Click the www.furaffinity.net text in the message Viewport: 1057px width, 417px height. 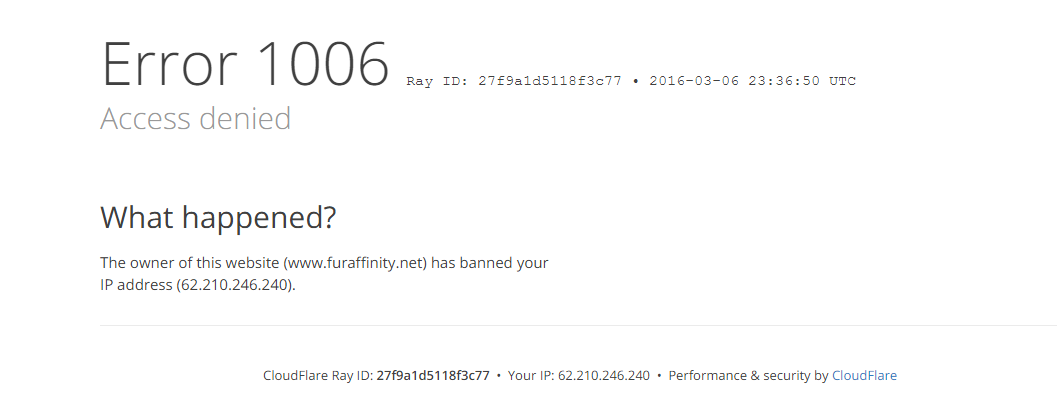(356, 263)
